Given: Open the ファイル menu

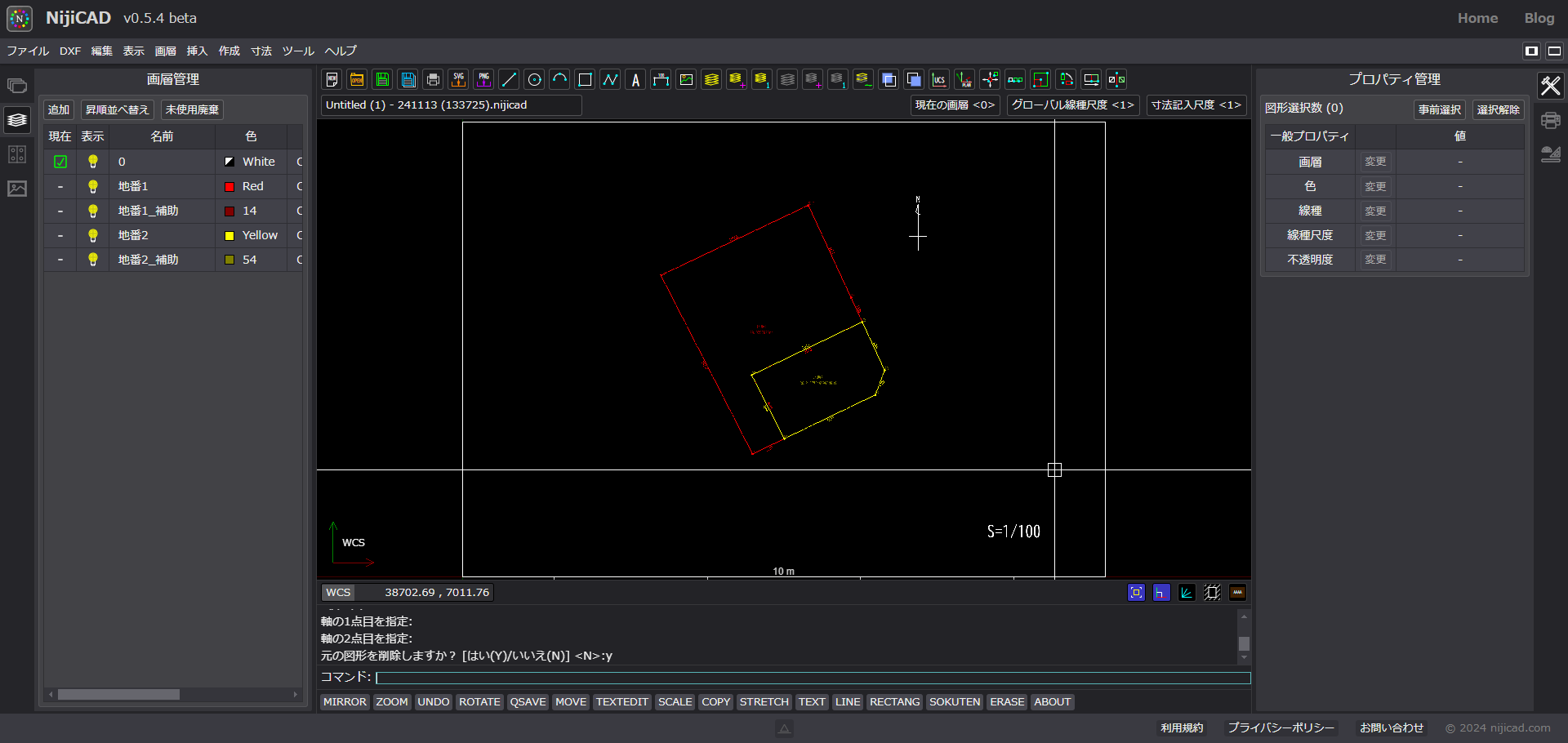Looking at the screenshot, I should click(28, 51).
